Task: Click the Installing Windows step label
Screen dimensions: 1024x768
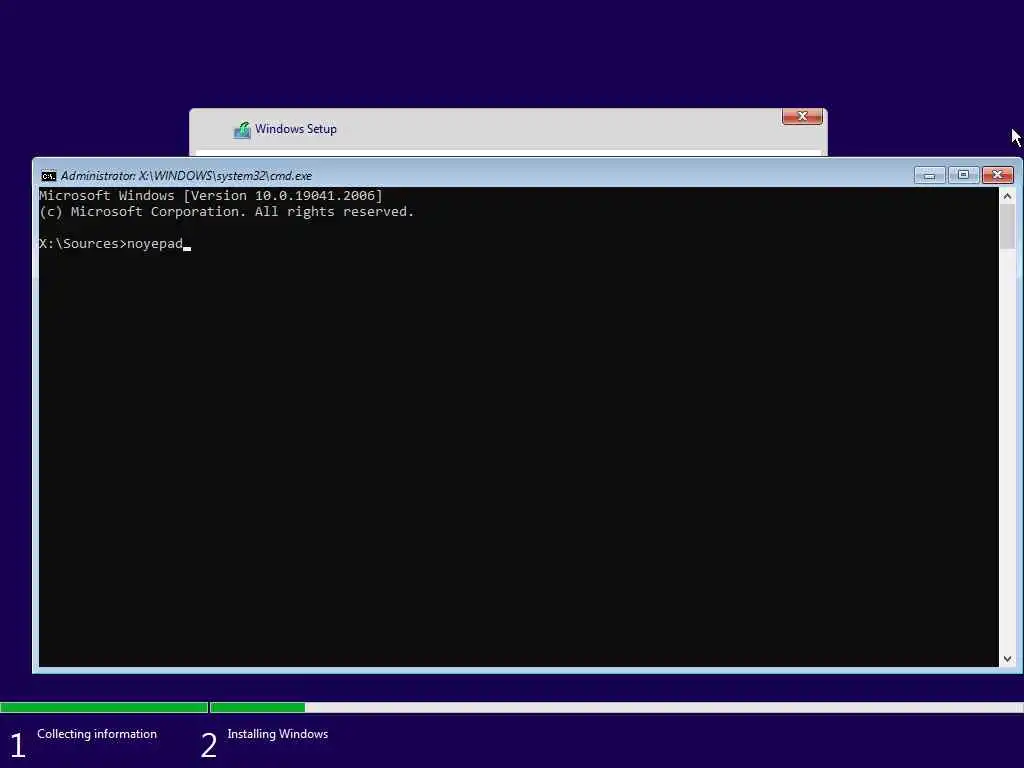Action: point(278,734)
